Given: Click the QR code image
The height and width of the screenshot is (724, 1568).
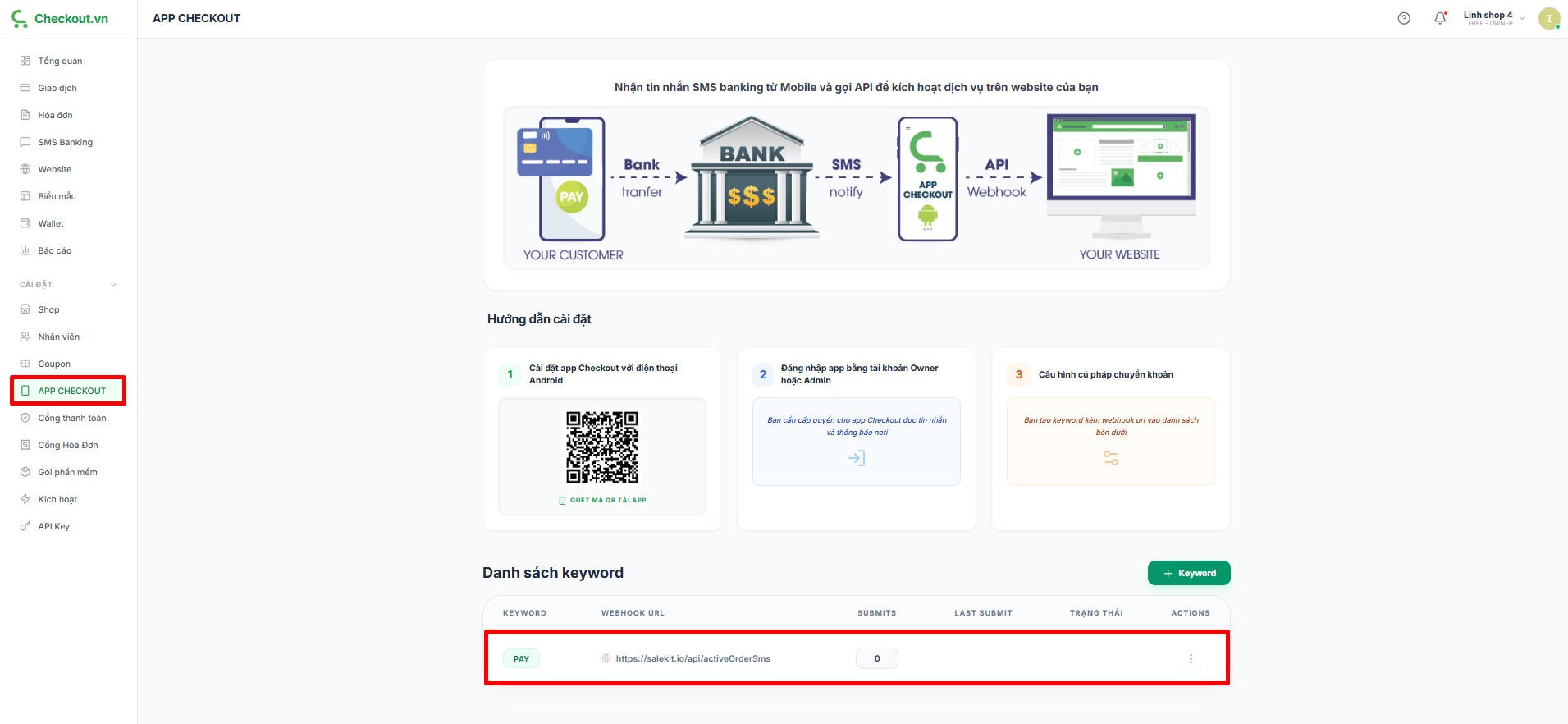Looking at the screenshot, I should click(601, 447).
